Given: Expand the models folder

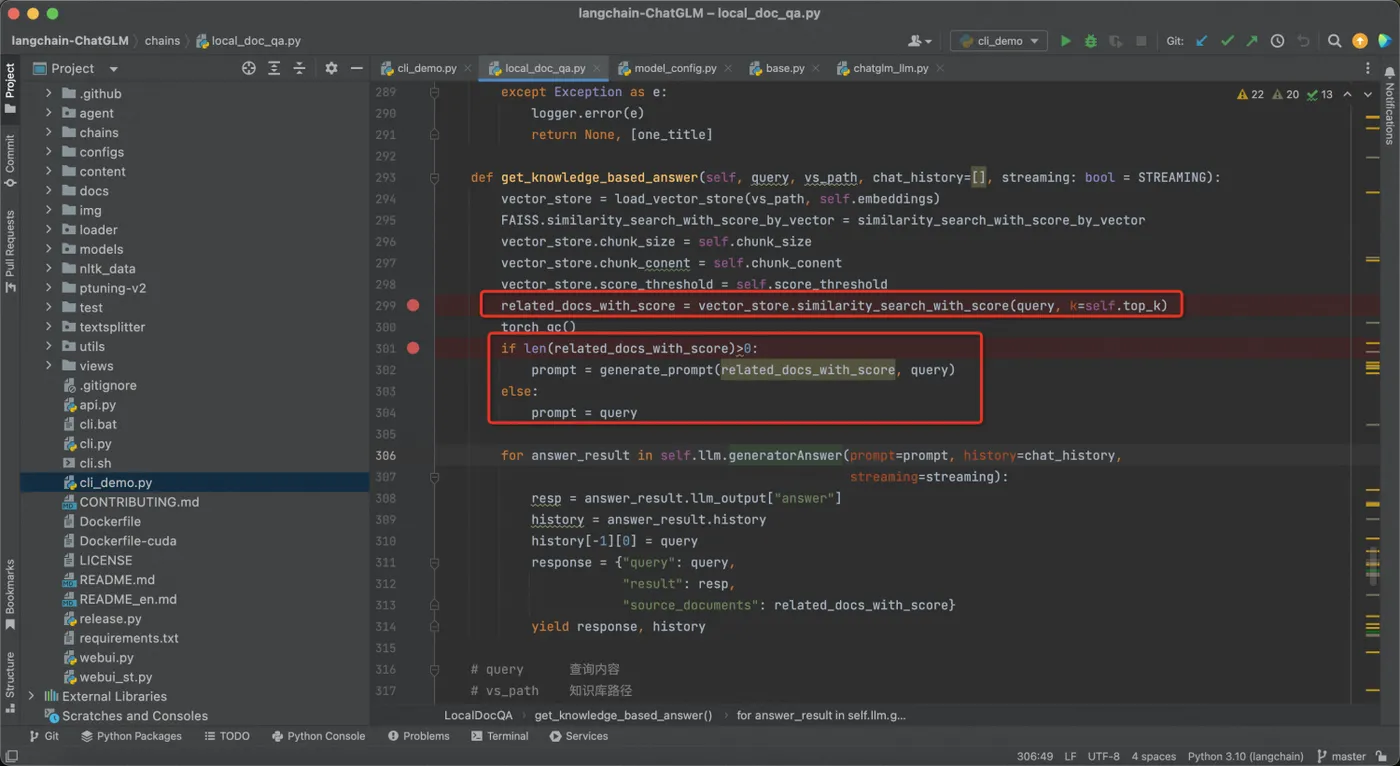Looking at the screenshot, I should click(x=49, y=249).
